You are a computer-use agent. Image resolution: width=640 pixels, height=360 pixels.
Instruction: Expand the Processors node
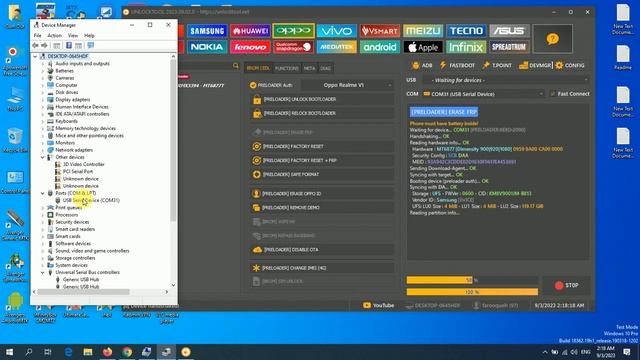click(x=42, y=215)
